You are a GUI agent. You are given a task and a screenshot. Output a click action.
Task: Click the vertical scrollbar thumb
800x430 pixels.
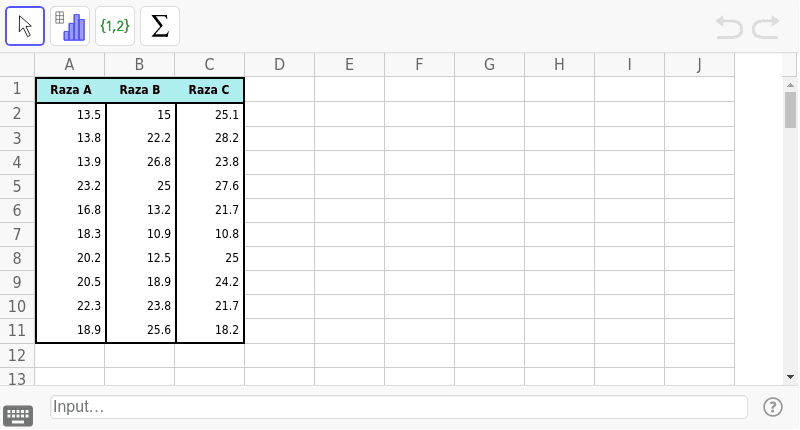point(790,110)
